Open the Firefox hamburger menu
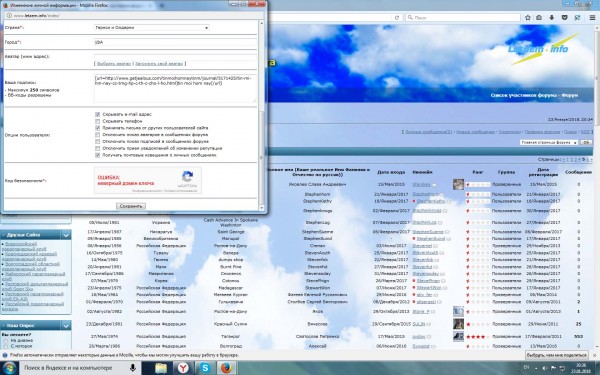600x375 pixels. pos(592,18)
